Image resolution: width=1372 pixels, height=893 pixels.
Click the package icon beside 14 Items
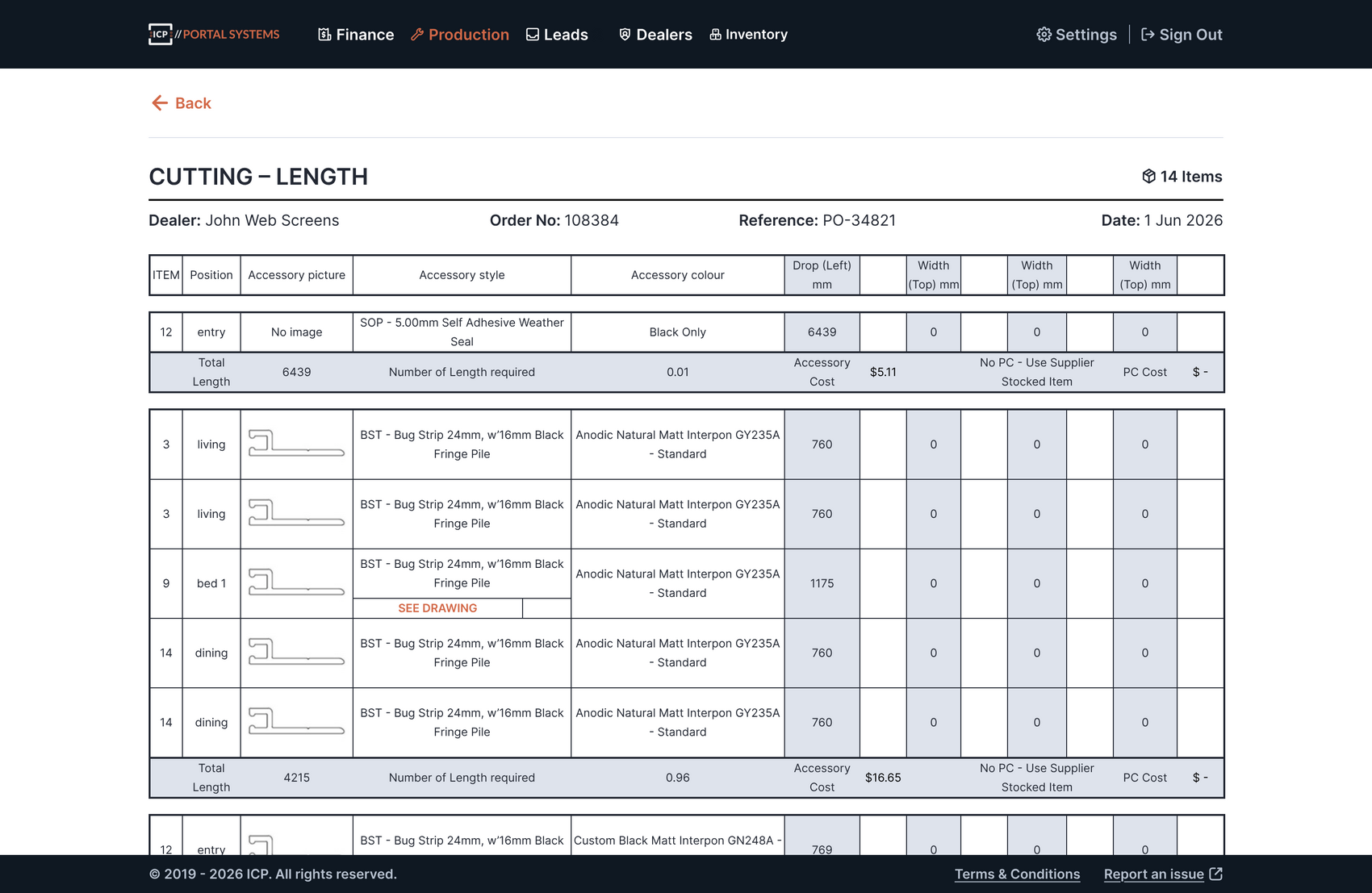(x=1149, y=177)
